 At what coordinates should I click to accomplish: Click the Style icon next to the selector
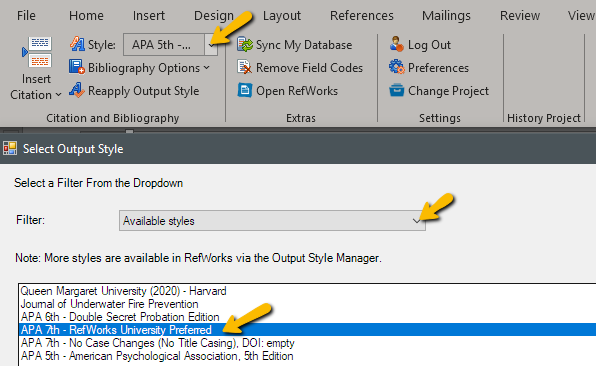77,44
